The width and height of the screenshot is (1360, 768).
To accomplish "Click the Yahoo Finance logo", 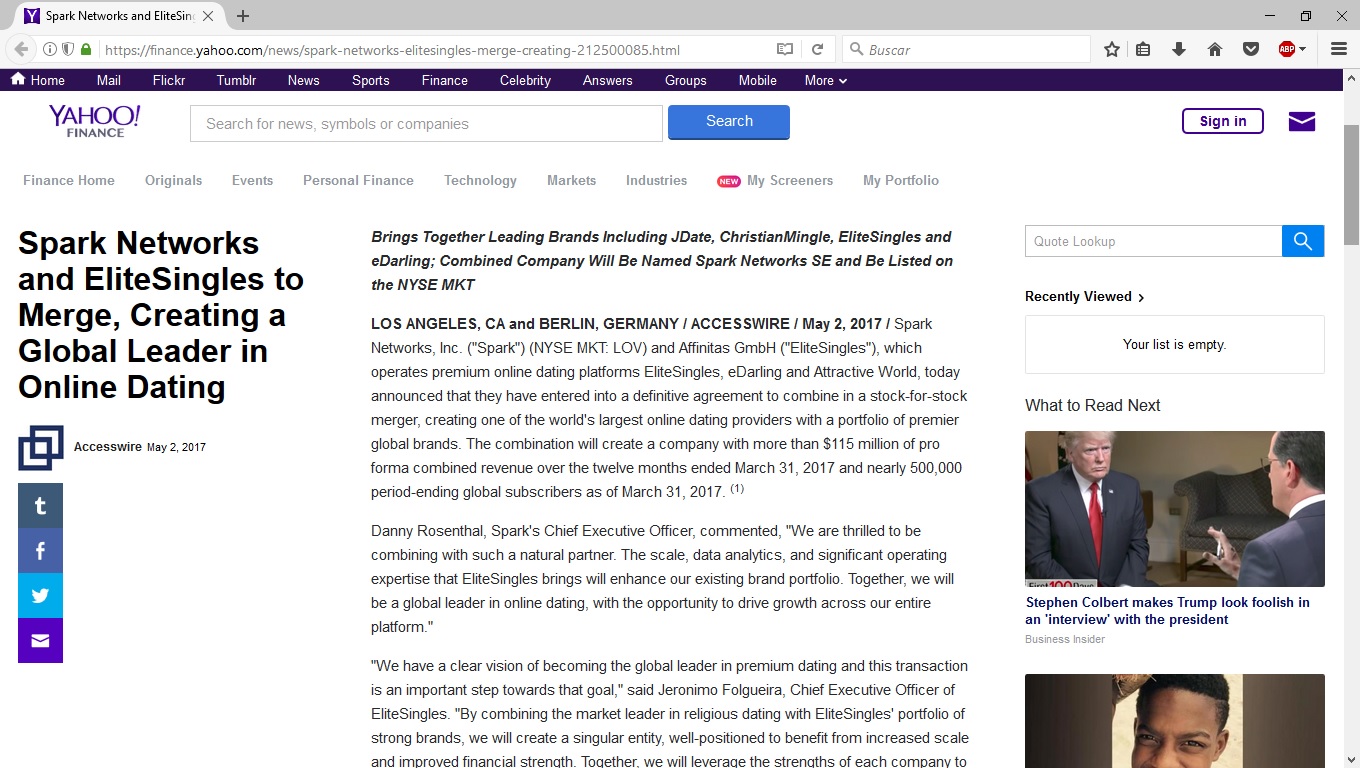I will (95, 121).
